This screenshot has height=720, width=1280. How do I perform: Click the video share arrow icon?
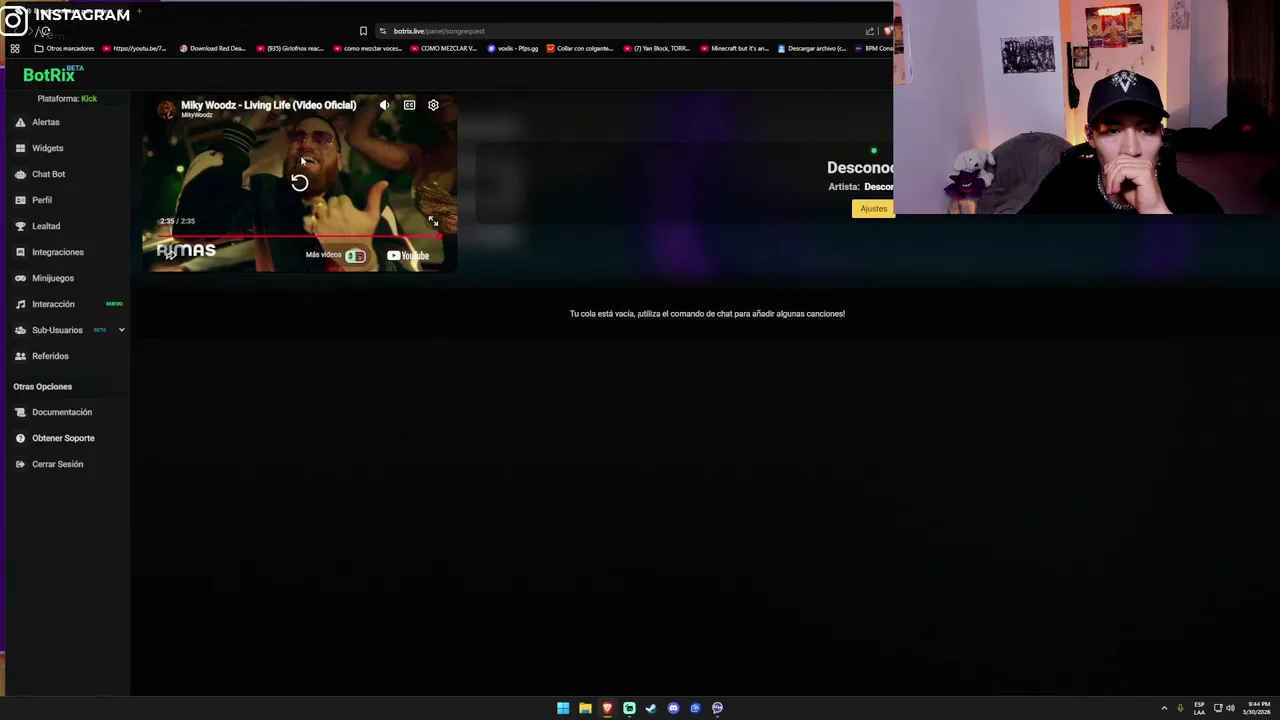click(170, 254)
